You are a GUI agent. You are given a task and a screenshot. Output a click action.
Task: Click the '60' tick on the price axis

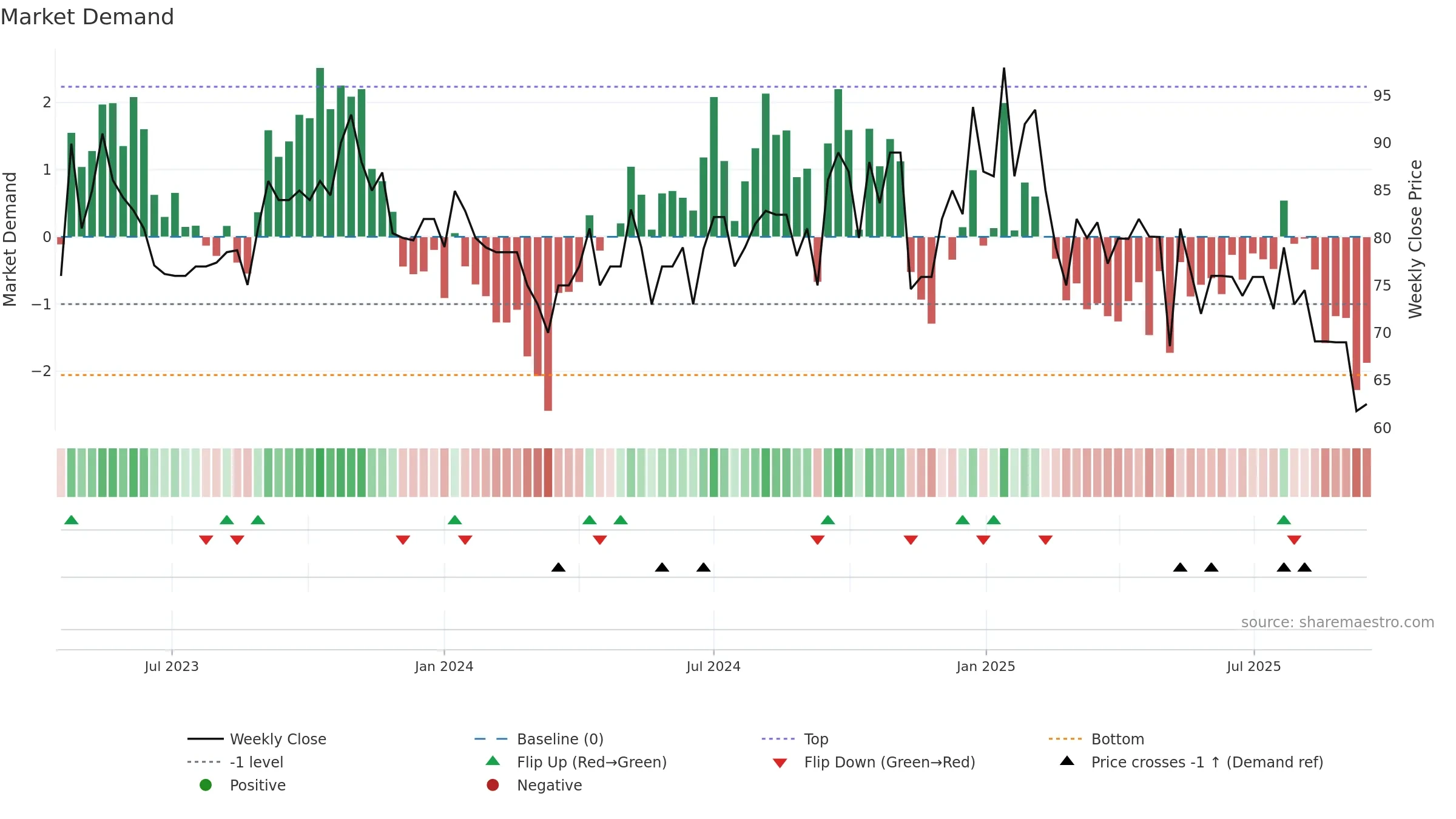click(x=1382, y=428)
